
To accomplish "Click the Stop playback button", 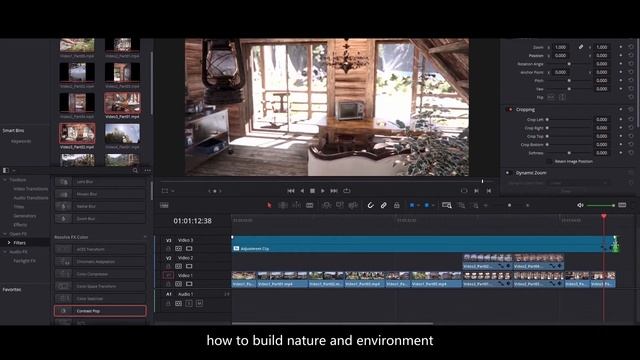I will [312, 191].
